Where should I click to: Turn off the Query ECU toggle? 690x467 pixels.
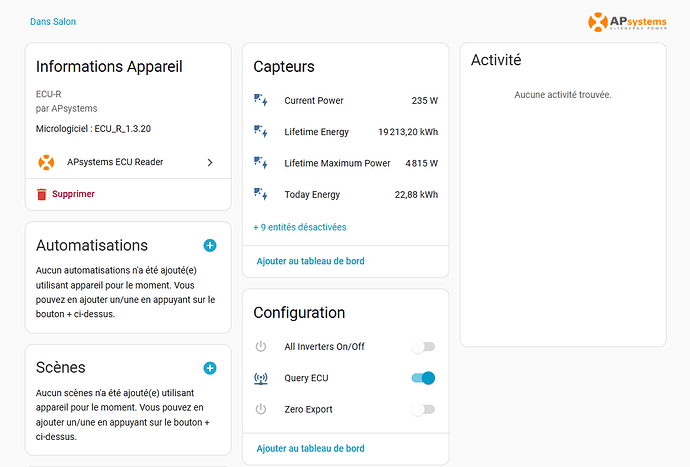pyautogui.click(x=423, y=378)
